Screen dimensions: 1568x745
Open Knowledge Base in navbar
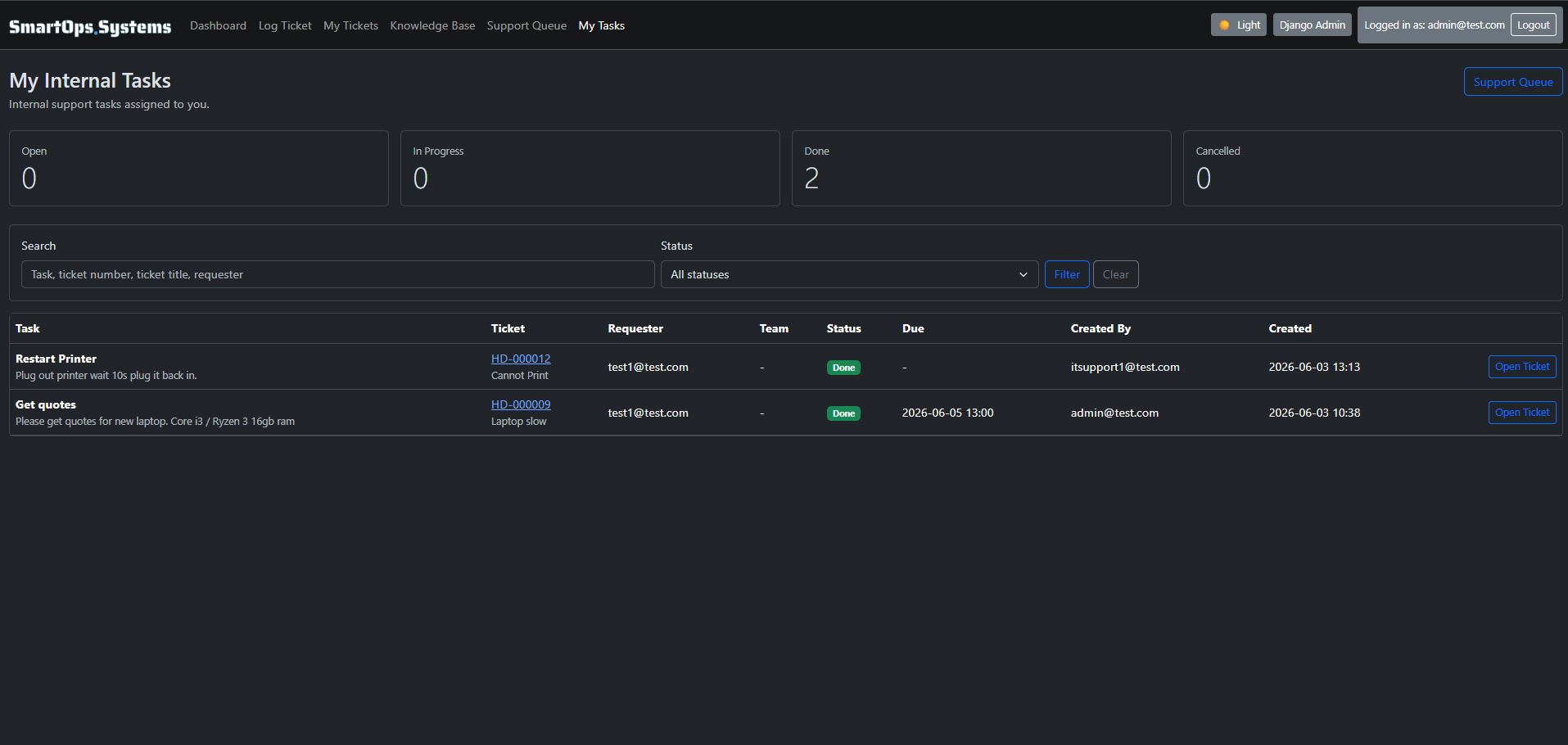pyautogui.click(x=432, y=25)
